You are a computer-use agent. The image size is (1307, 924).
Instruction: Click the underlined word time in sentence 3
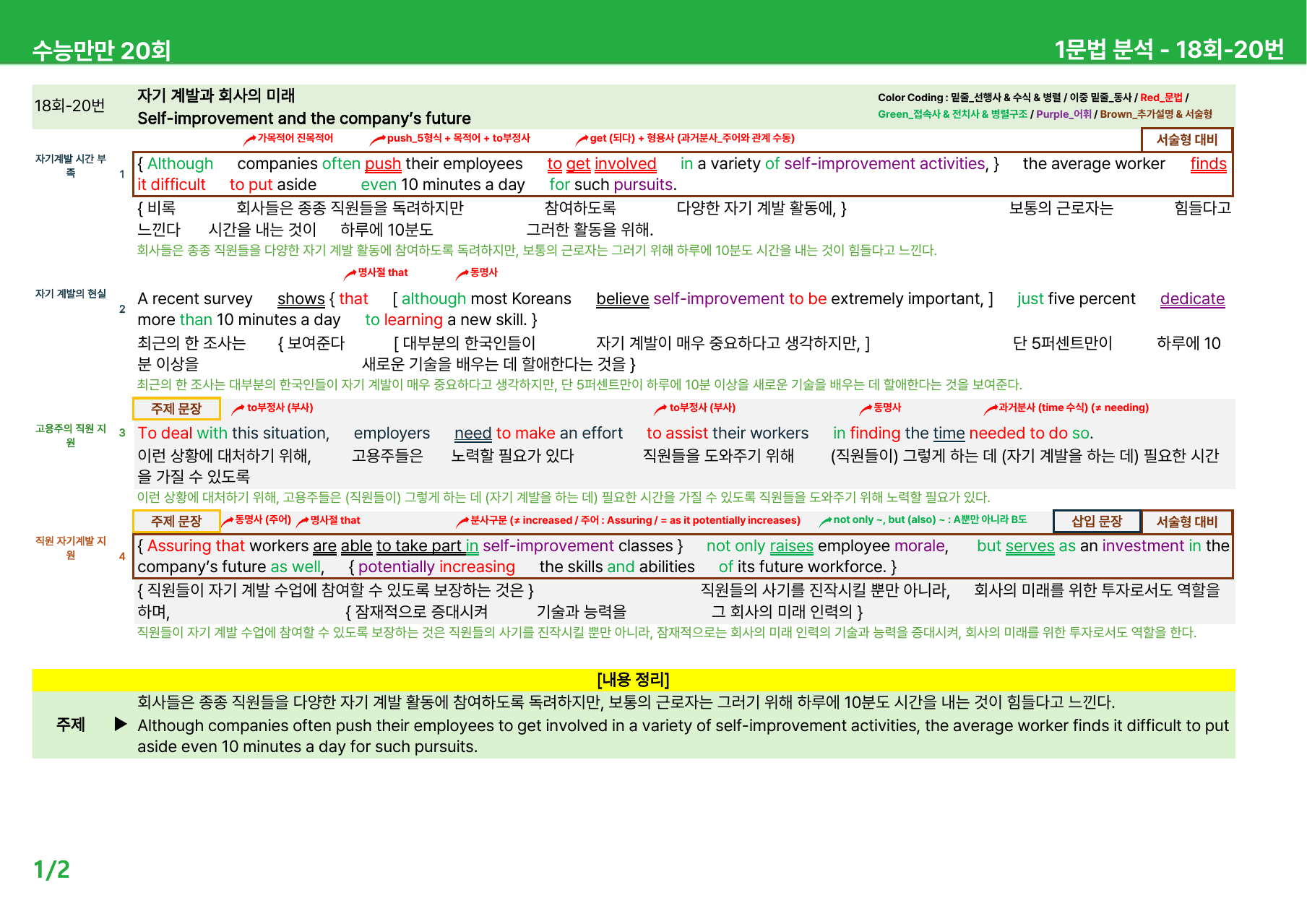click(949, 433)
